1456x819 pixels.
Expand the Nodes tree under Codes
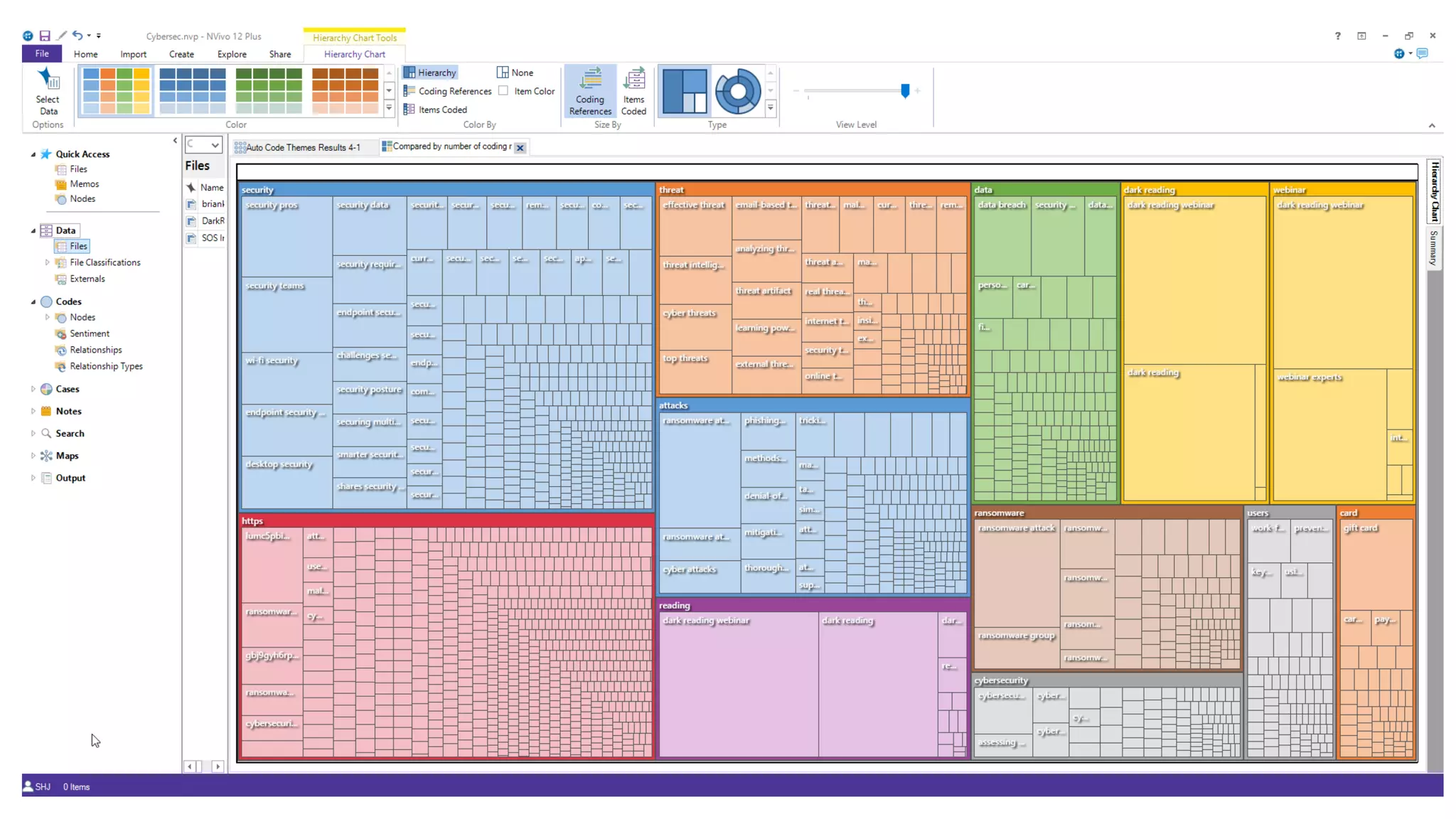coord(48,317)
